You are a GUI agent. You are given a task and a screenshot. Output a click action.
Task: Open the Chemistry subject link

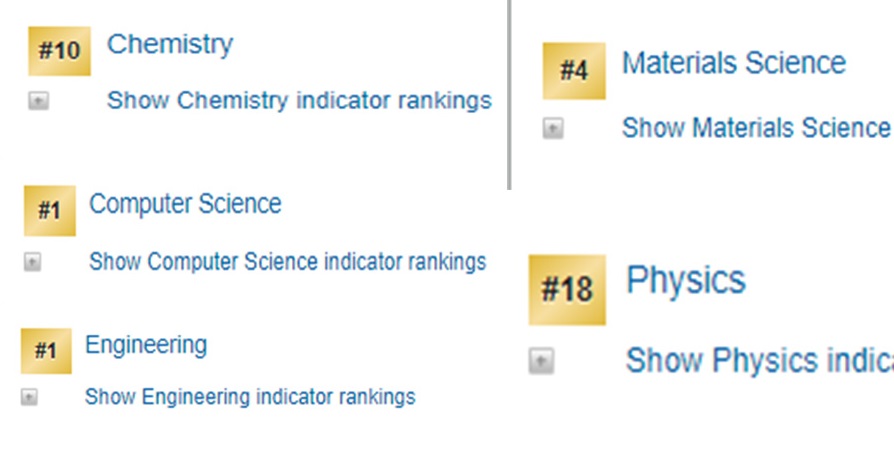pyautogui.click(x=170, y=44)
